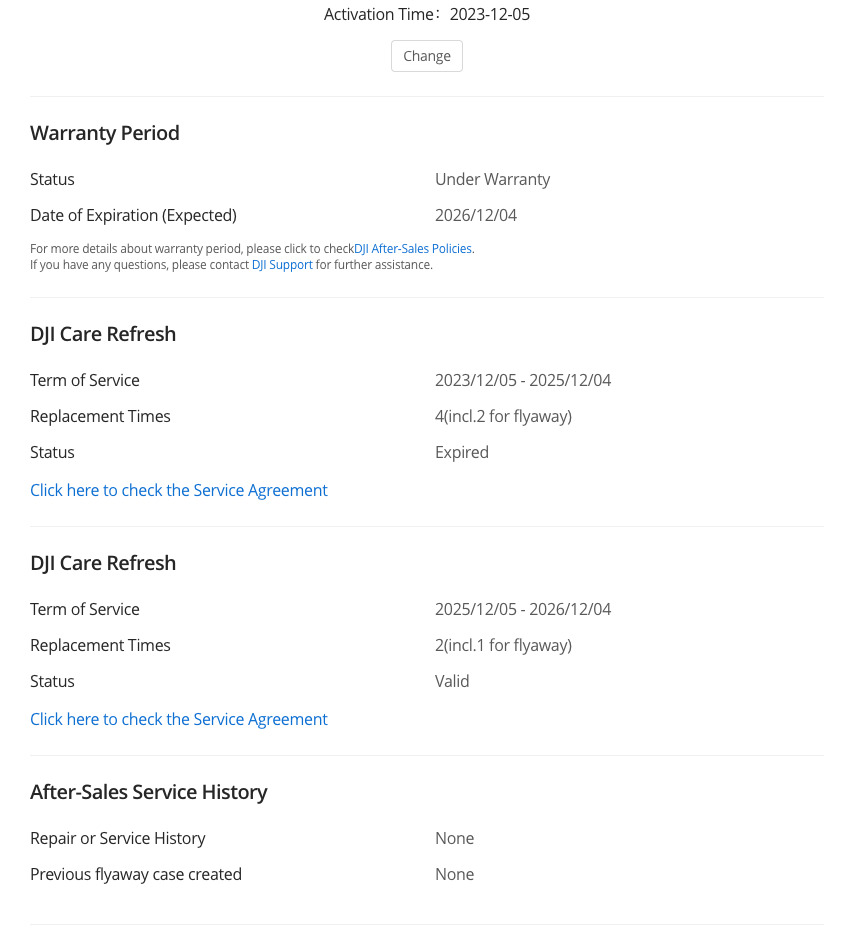Click the Previous flyaway case created label
862x937 pixels.
[136, 874]
